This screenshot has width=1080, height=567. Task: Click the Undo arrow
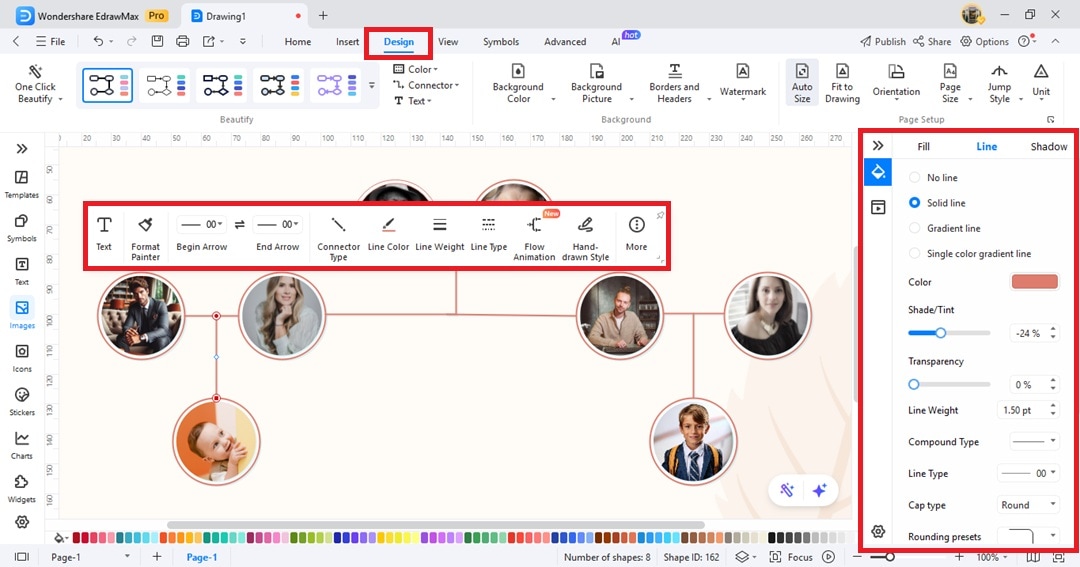click(x=98, y=41)
